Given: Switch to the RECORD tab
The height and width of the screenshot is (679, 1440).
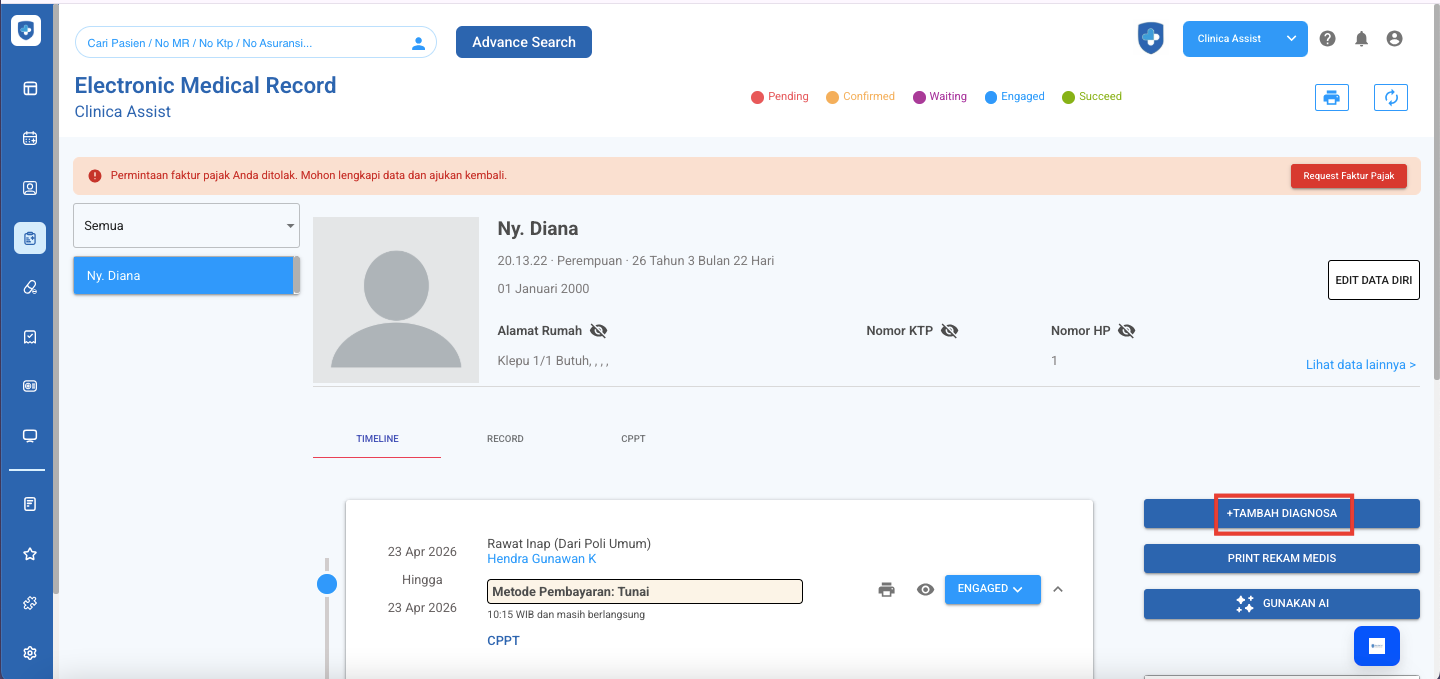Looking at the screenshot, I should click(x=505, y=439).
